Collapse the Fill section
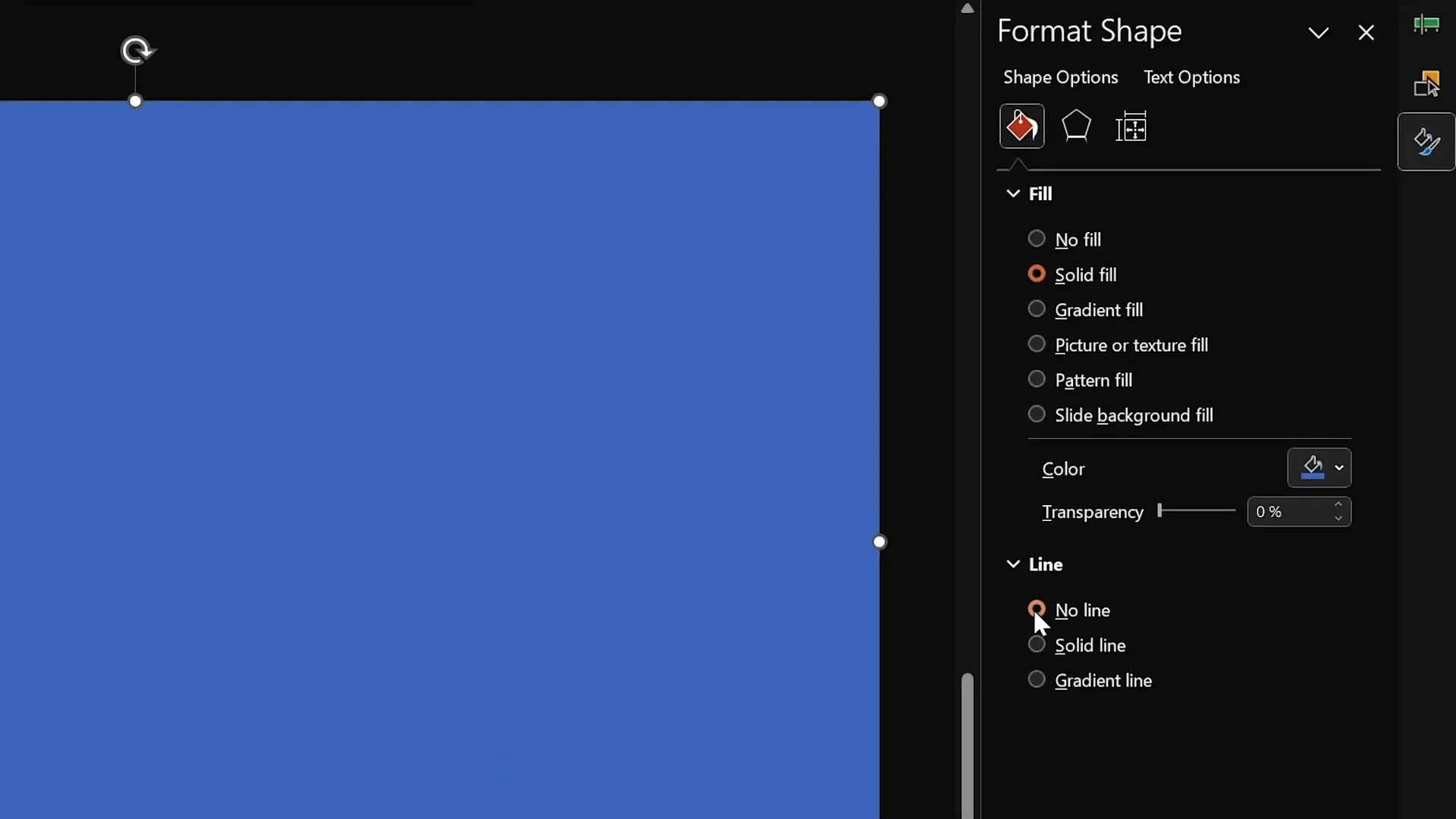Screen dimensions: 1456x819 pos(1014,193)
